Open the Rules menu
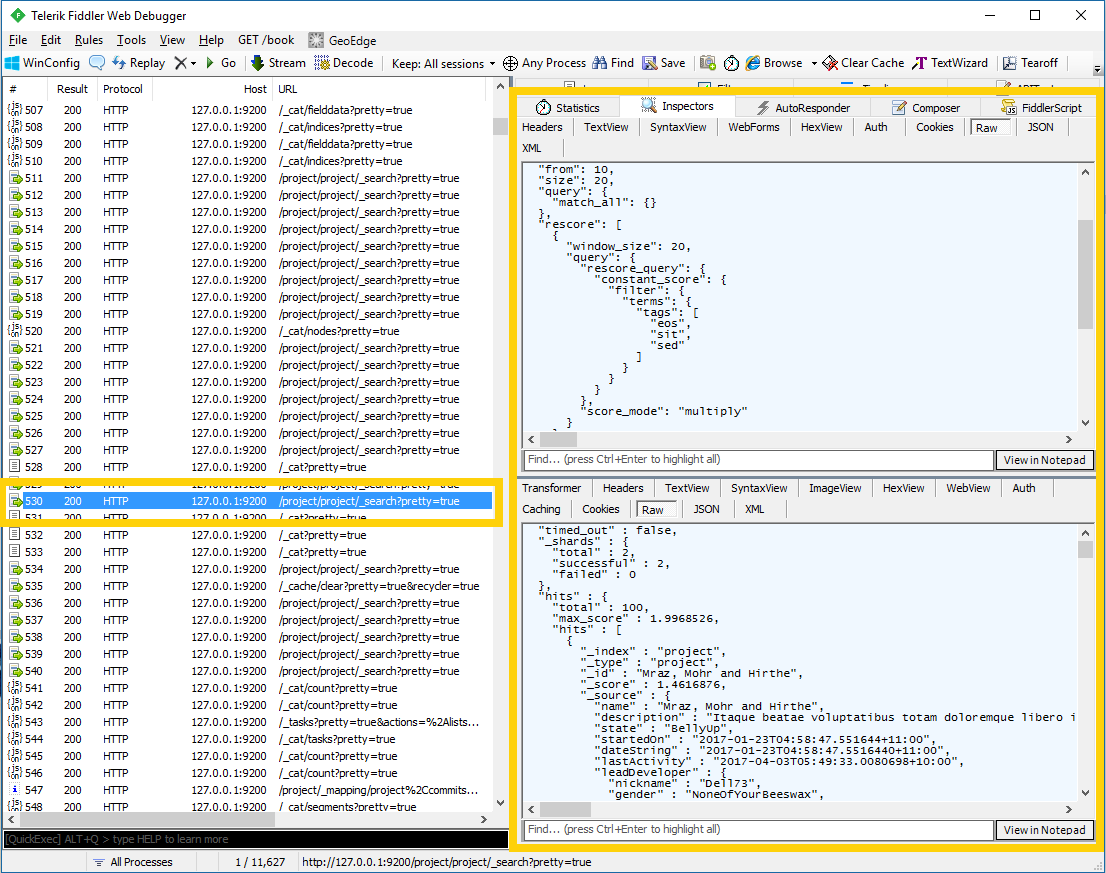 (x=89, y=40)
